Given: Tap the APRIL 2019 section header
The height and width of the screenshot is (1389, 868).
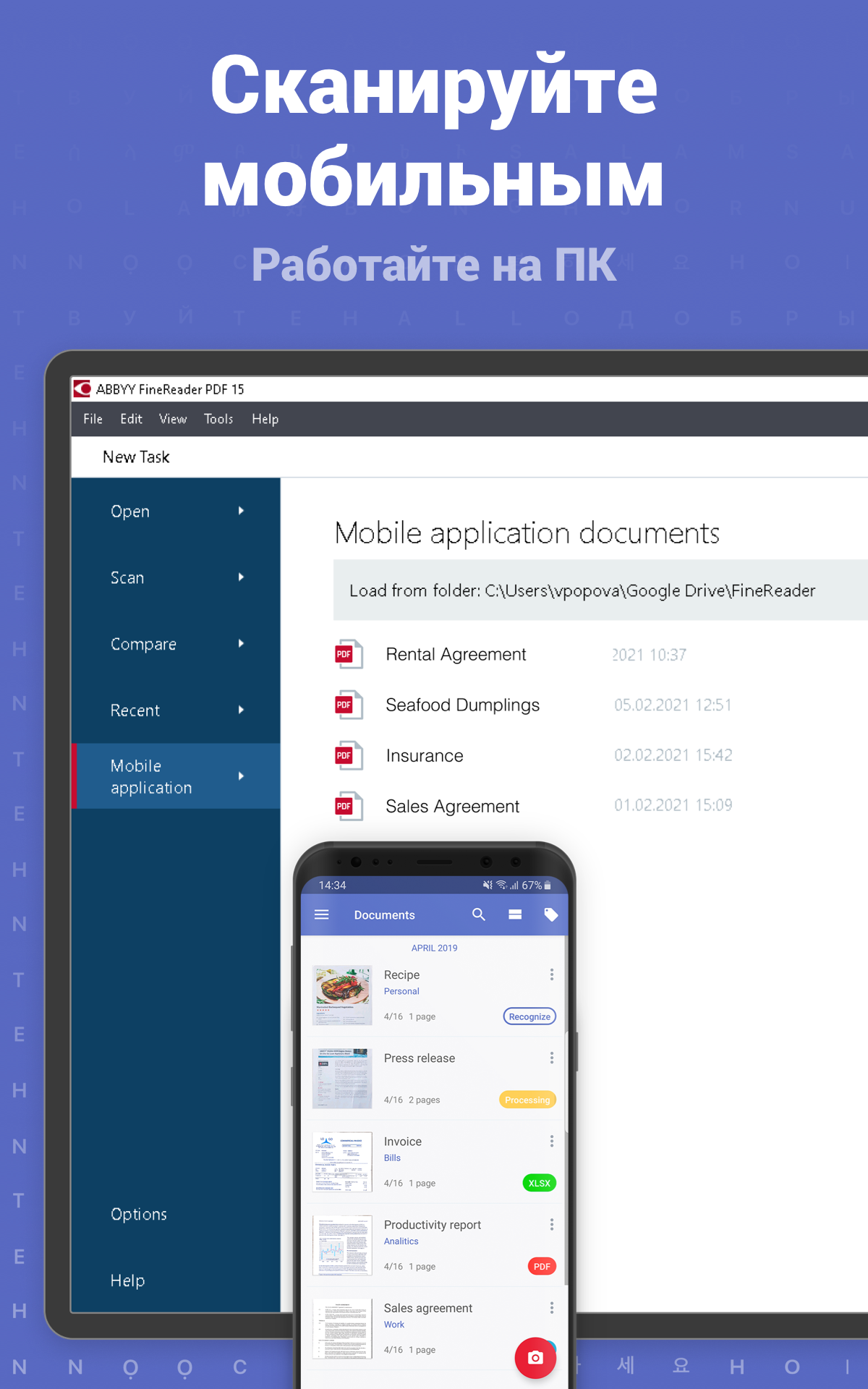Looking at the screenshot, I should pyautogui.click(x=434, y=948).
